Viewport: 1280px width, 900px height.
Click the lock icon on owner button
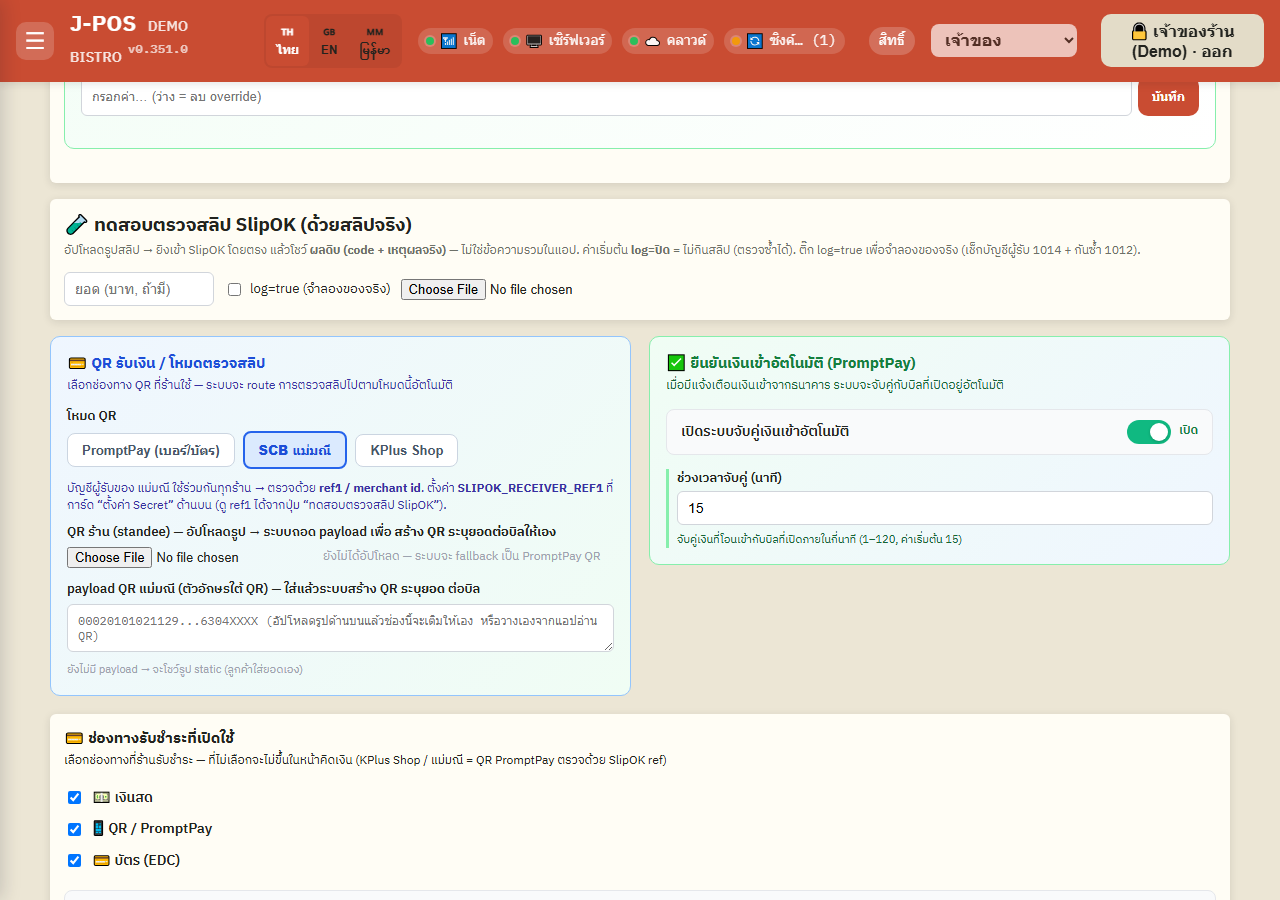pyautogui.click(x=1139, y=31)
